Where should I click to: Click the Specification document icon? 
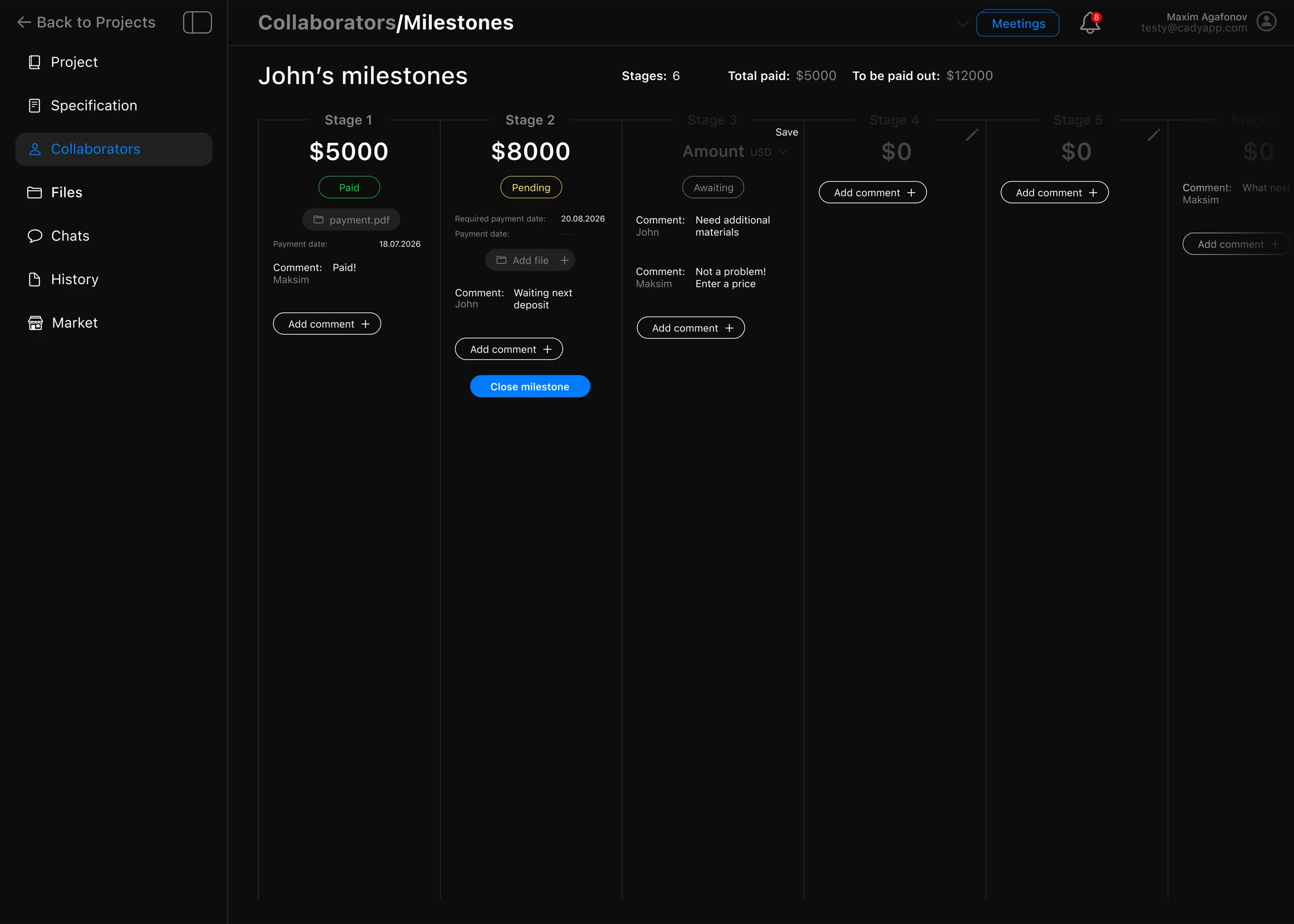pyautogui.click(x=35, y=106)
